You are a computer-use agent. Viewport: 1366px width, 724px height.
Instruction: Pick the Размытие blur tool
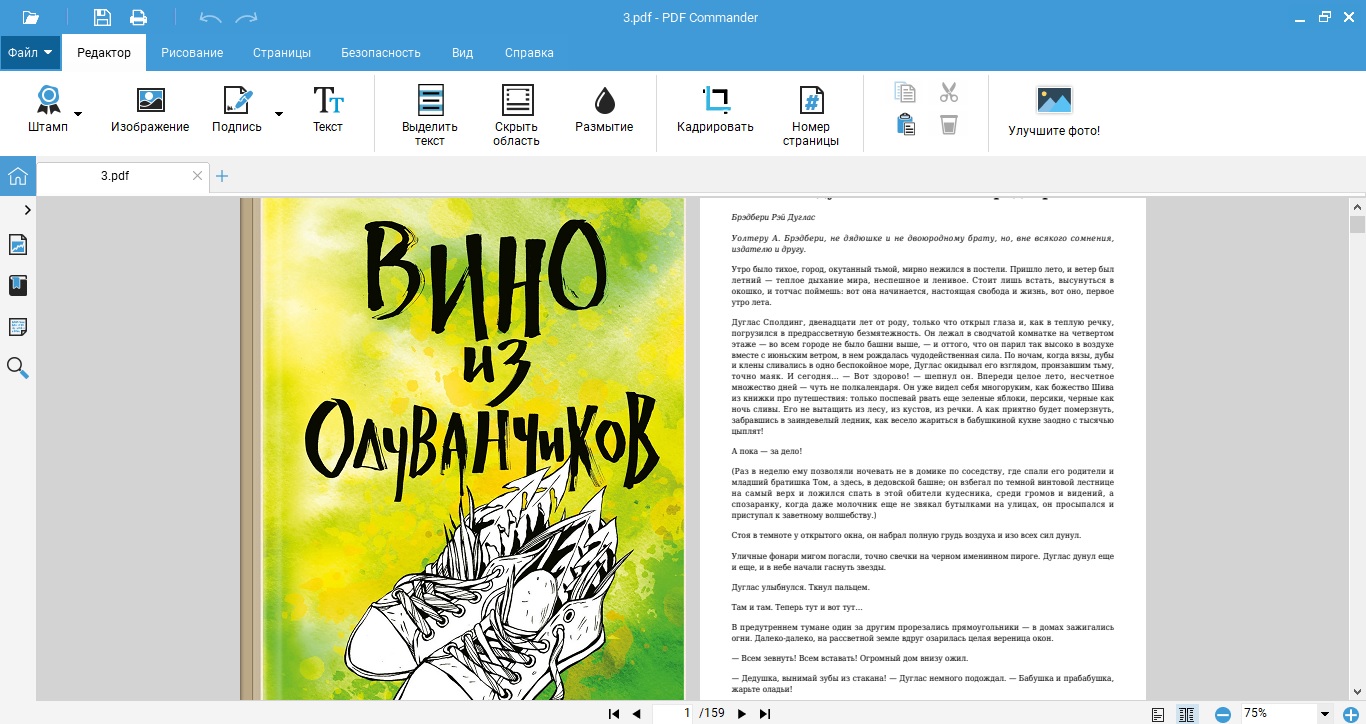604,109
